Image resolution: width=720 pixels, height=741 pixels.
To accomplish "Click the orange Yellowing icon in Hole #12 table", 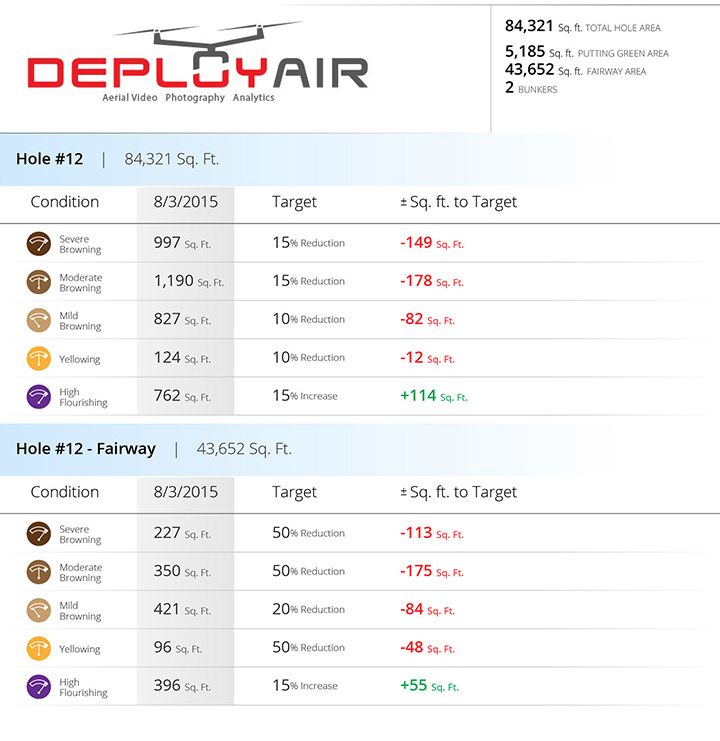I will (x=39, y=359).
